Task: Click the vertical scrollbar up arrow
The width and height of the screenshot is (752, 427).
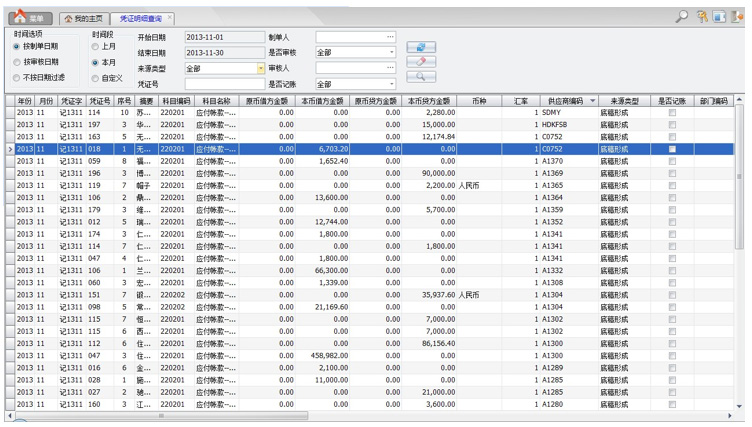Action: 739,100
